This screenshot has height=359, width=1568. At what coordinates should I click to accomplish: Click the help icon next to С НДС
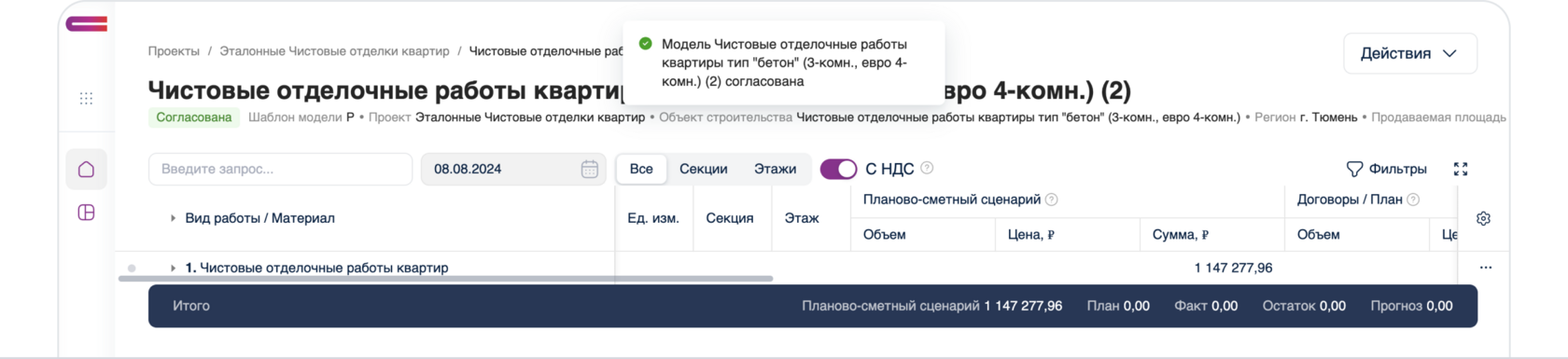[x=927, y=168]
